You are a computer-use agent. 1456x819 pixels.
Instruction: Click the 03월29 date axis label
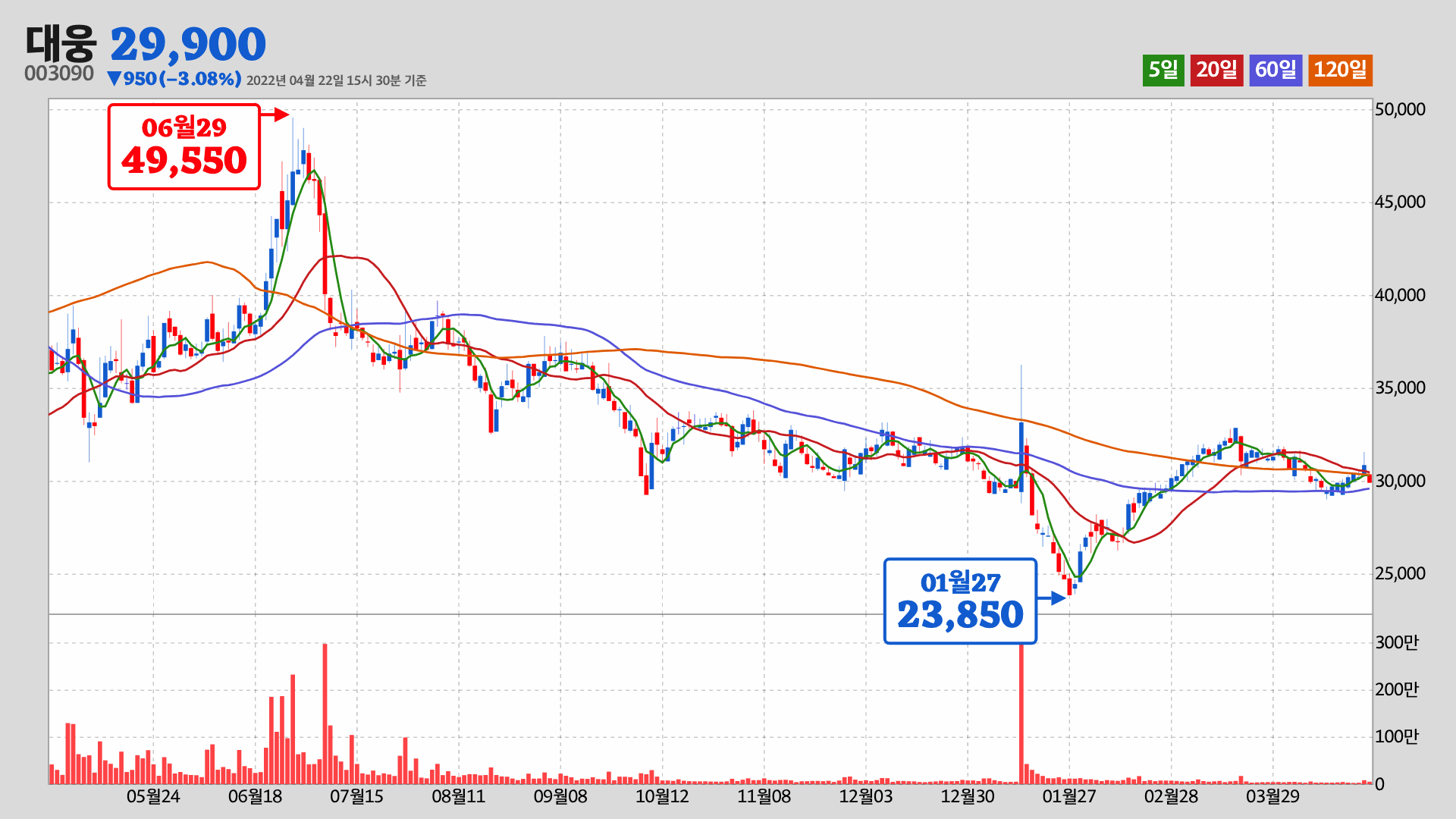click(x=1272, y=797)
